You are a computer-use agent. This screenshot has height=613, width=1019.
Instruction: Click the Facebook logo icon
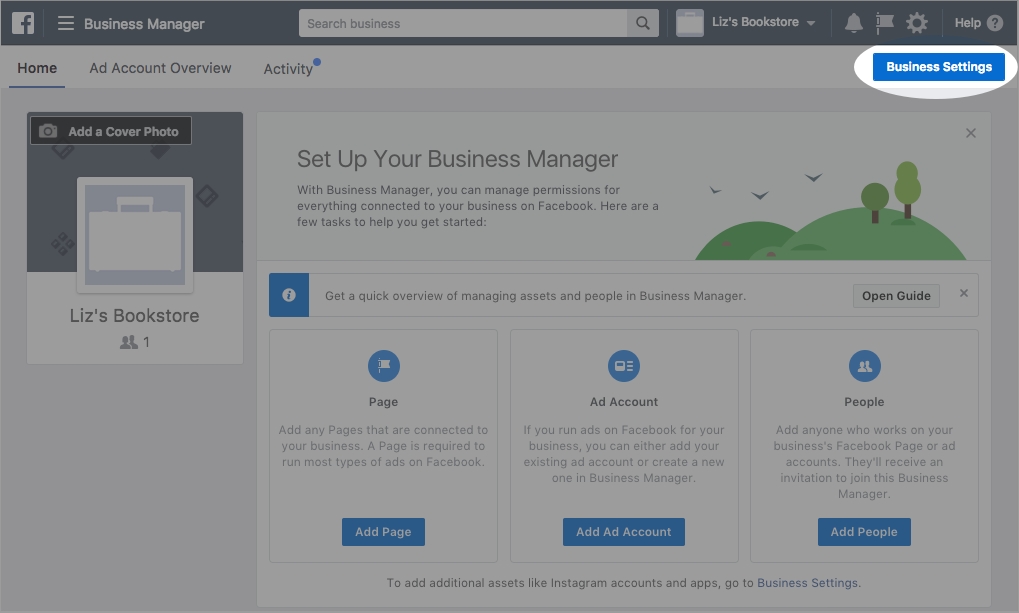[x=22, y=23]
